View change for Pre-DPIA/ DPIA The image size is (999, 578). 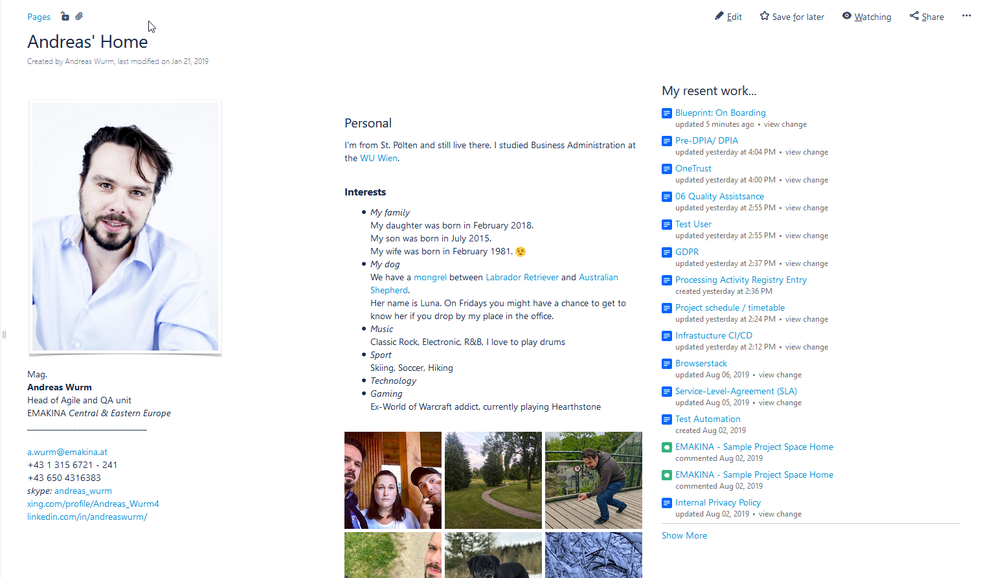click(807, 152)
